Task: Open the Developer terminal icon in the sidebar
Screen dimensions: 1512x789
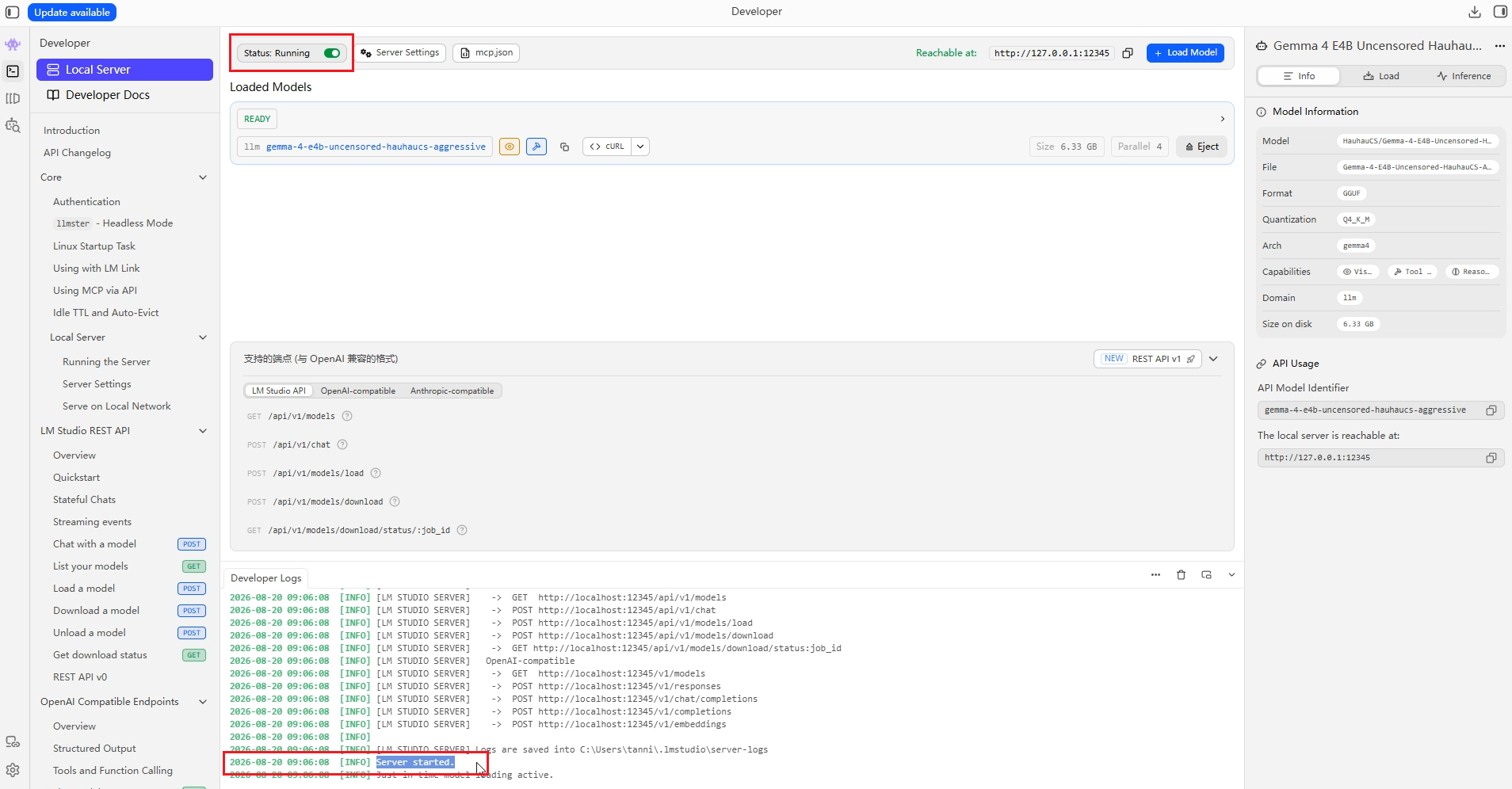Action: 13,71
